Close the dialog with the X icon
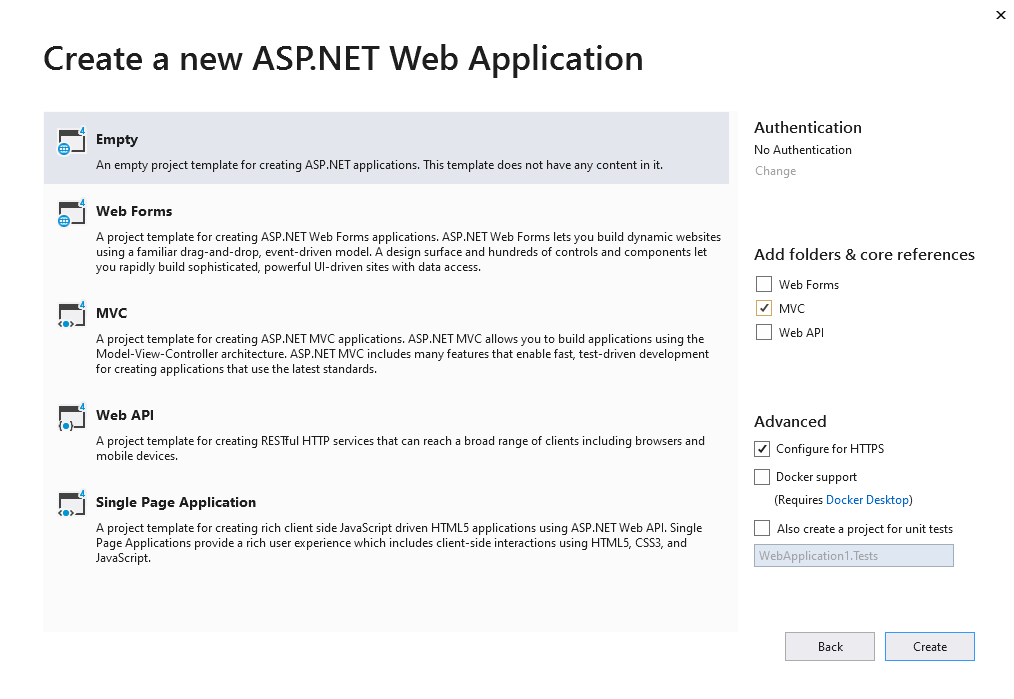Image resolution: width=1014 pixels, height=699 pixels. [x=1001, y=15]
